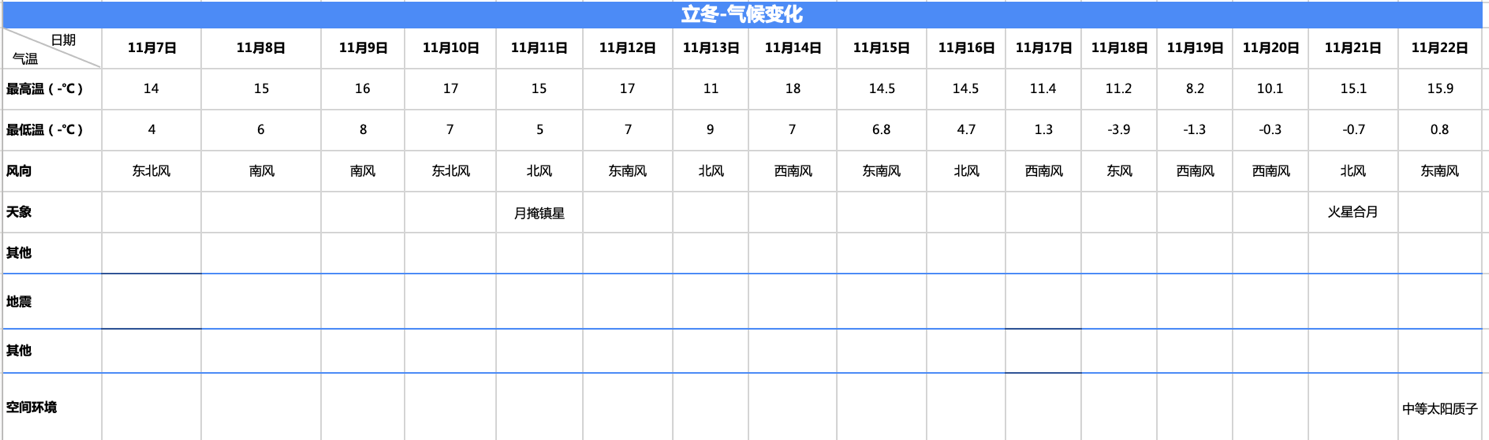Select the 11月8日 column header
Viewport: 1489px width, 440px height.
coord(261,48)
